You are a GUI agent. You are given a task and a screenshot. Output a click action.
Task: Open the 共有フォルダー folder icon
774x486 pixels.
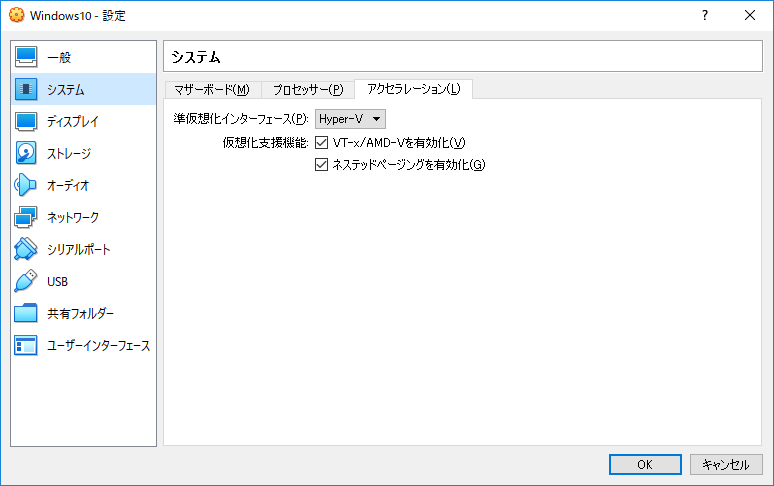pos(26,313)
